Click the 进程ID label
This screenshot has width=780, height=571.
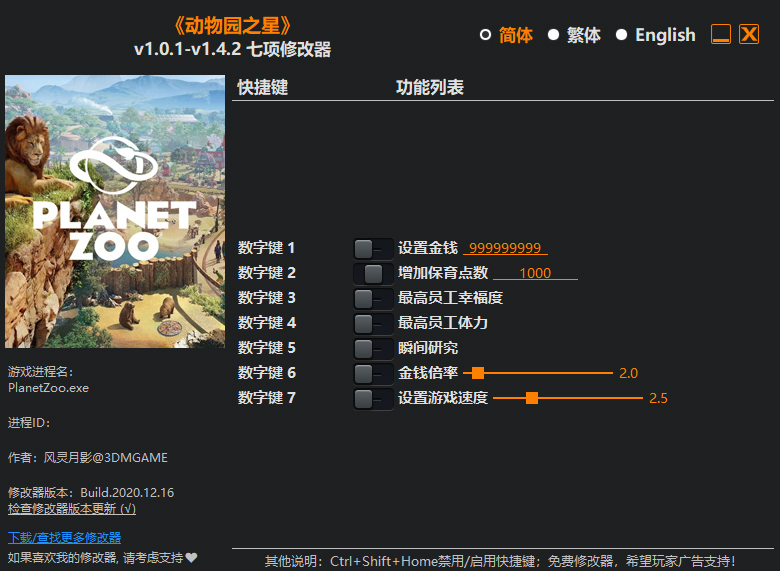pyautogui.click(x=29, y=423)
